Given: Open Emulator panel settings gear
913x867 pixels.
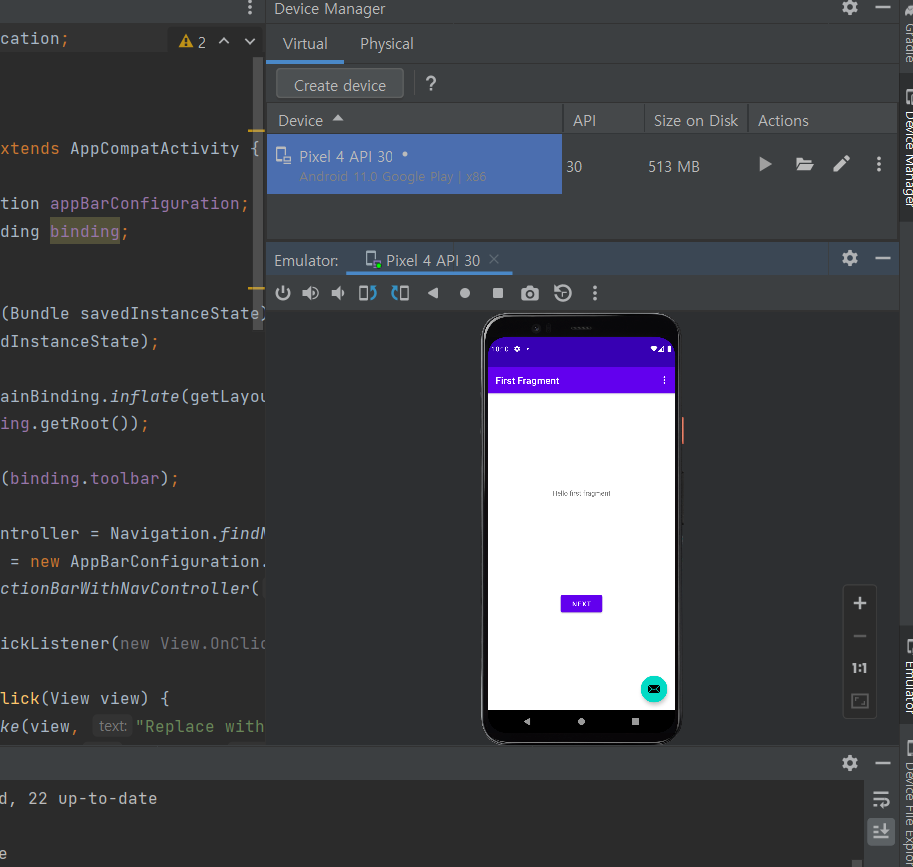Looking at the screenshot, I should click(x=850, y=258).
